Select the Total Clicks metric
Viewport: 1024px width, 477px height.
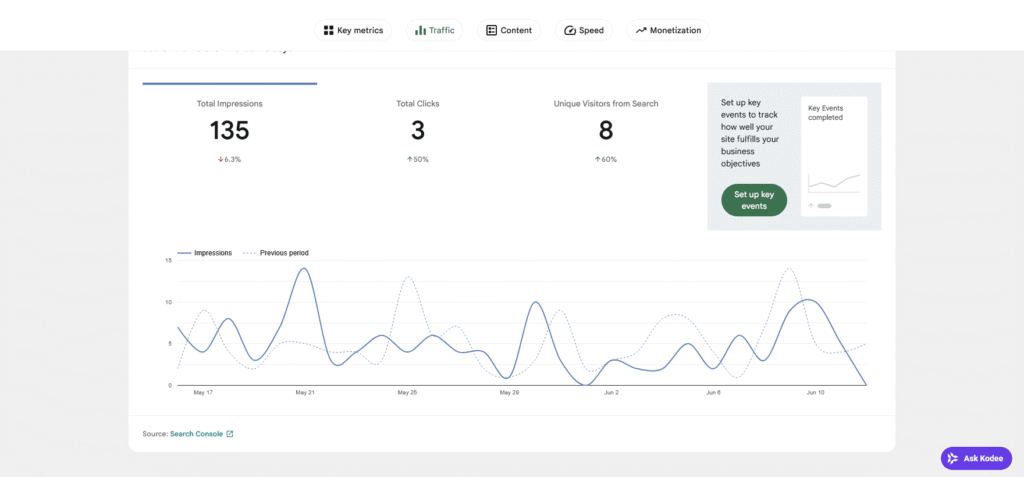tap(417, 131)
